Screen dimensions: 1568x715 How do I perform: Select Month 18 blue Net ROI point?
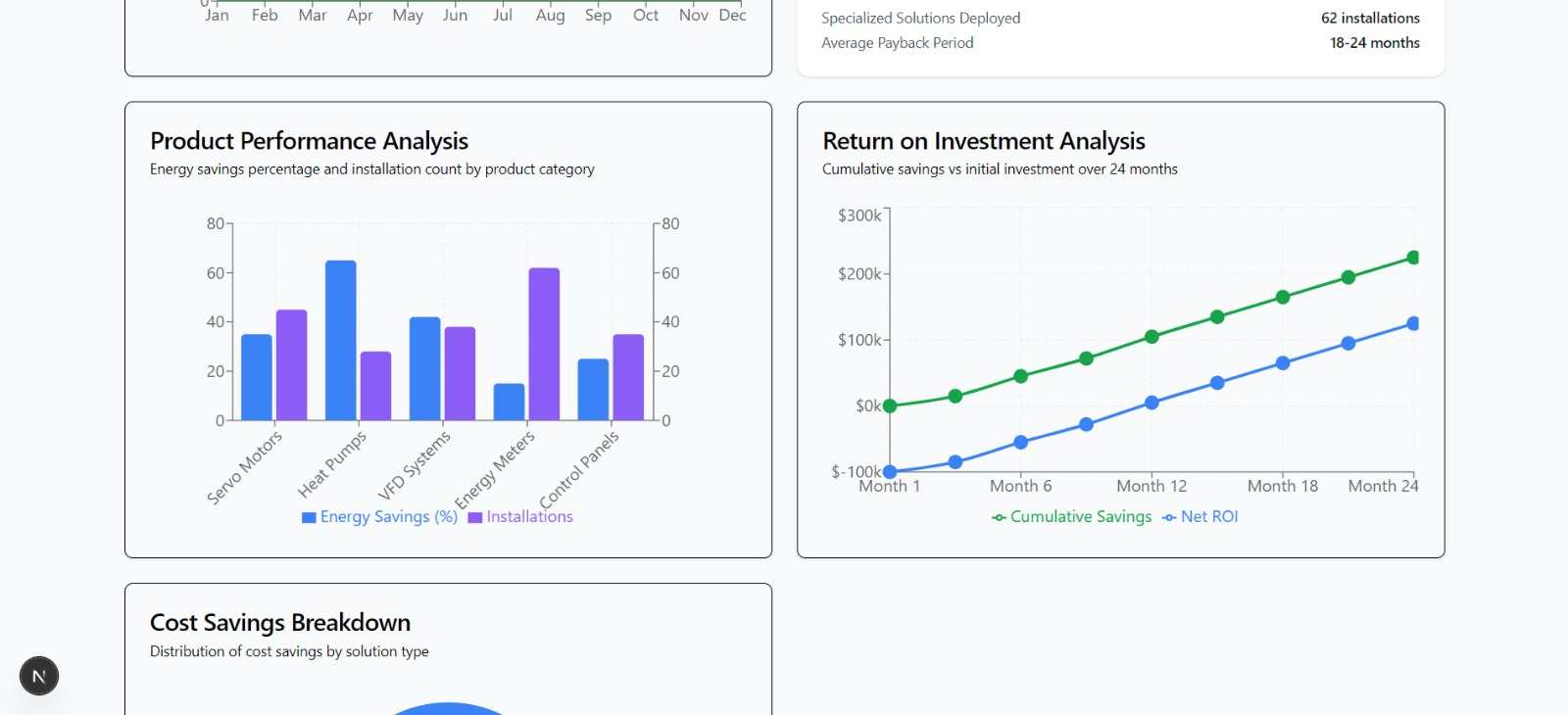tap(1283, 363)
